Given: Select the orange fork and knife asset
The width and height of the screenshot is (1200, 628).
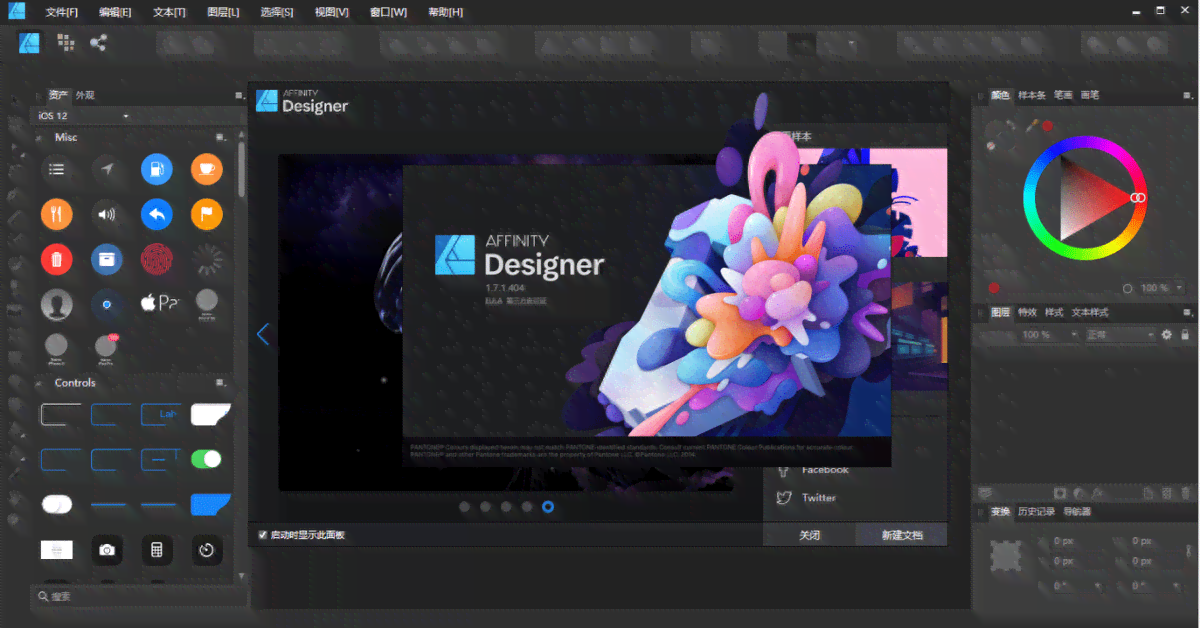Looking at the screenshot, I should (x=57, y=214).
